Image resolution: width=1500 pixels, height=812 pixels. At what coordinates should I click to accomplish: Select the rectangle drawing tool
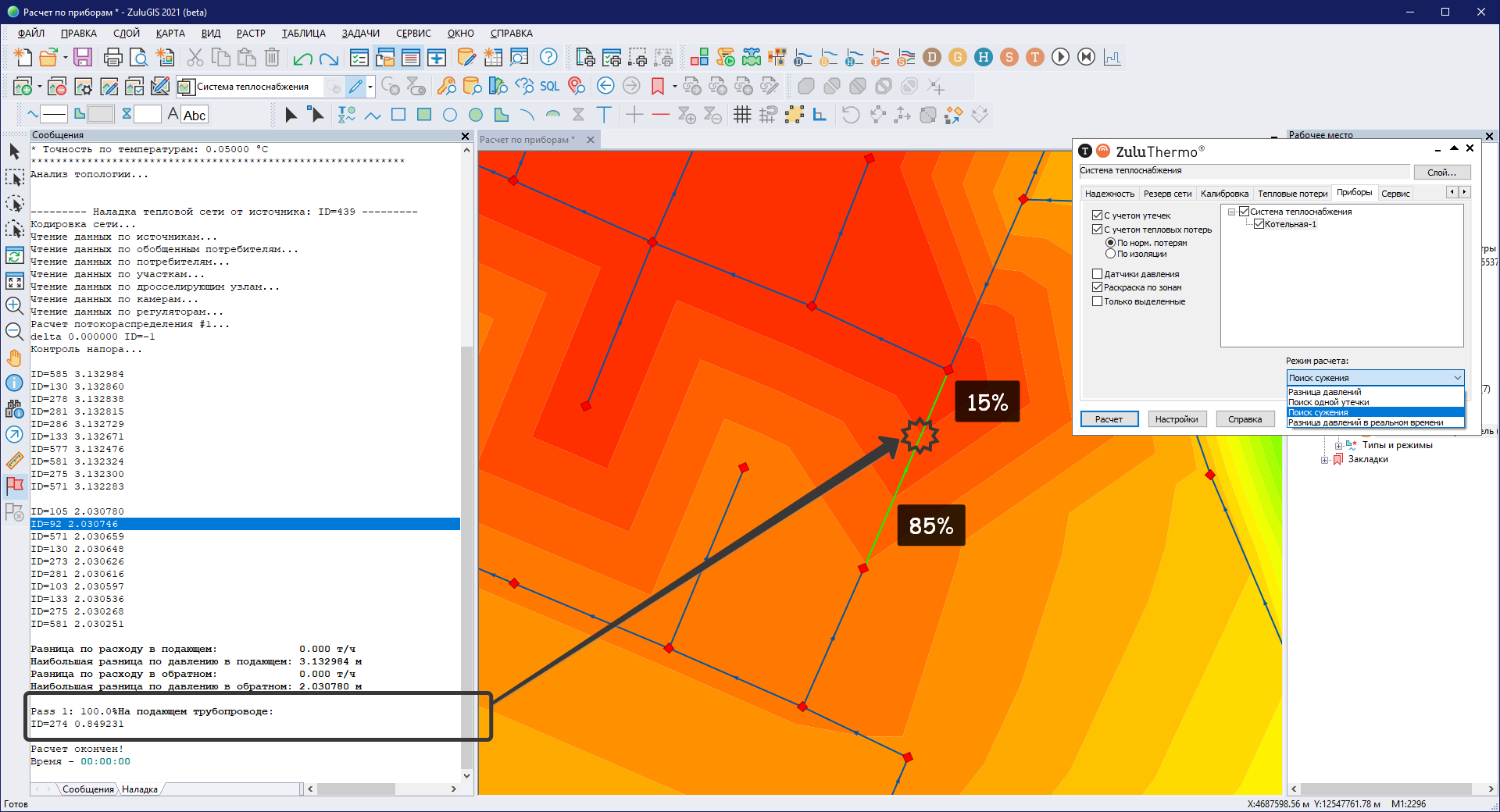(398, 115)
